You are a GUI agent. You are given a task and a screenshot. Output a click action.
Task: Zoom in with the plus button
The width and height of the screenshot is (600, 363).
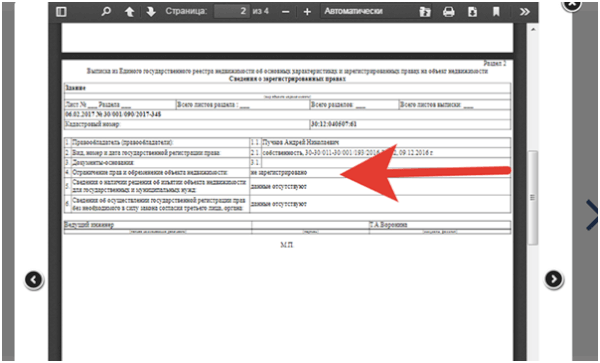point(307,12)
